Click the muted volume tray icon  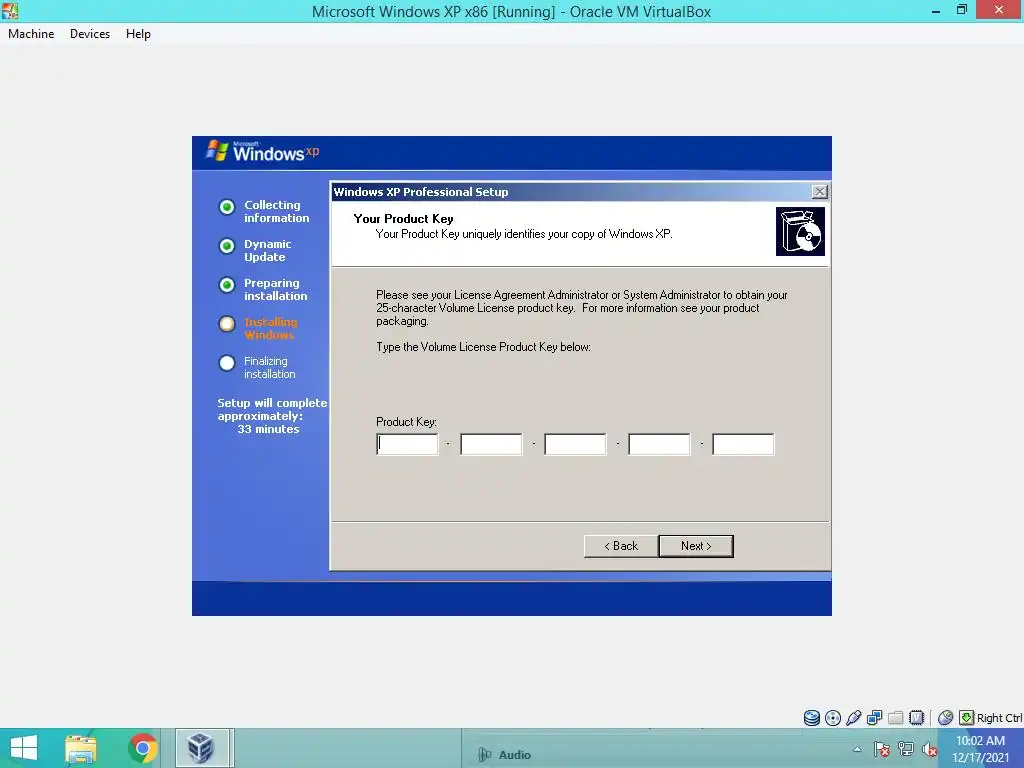pos(929,748)
